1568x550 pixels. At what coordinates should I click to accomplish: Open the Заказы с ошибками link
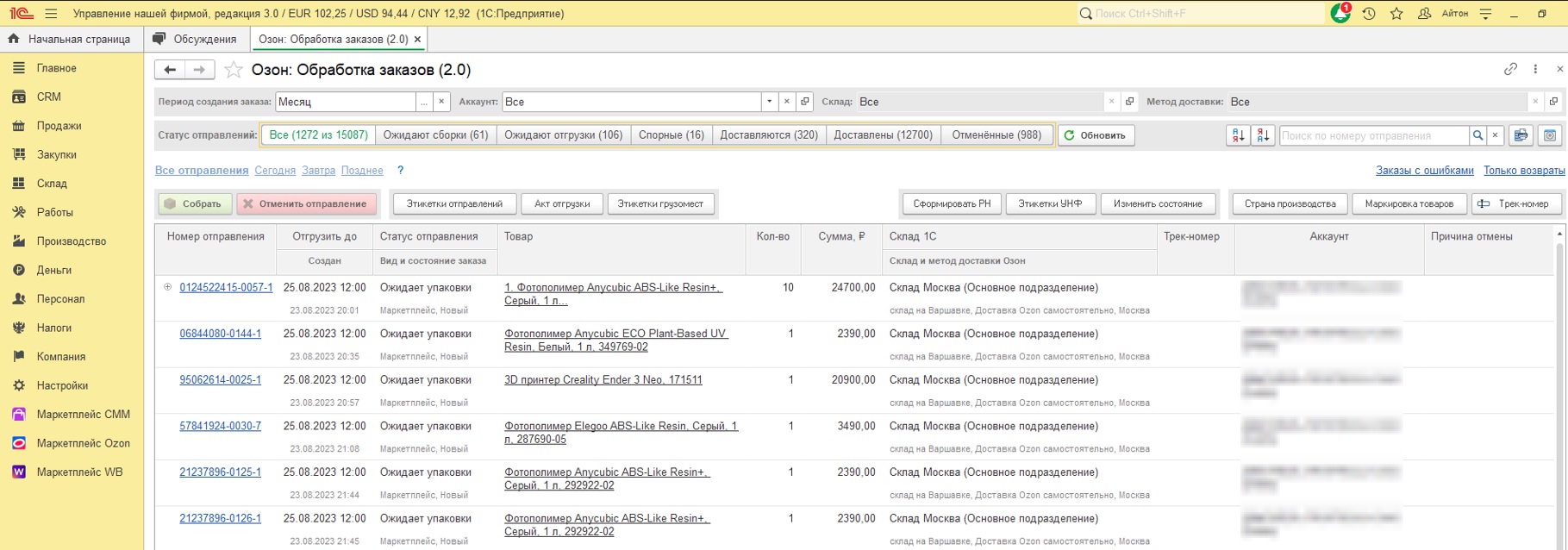pyautogui.click(x=1424, y=171)
